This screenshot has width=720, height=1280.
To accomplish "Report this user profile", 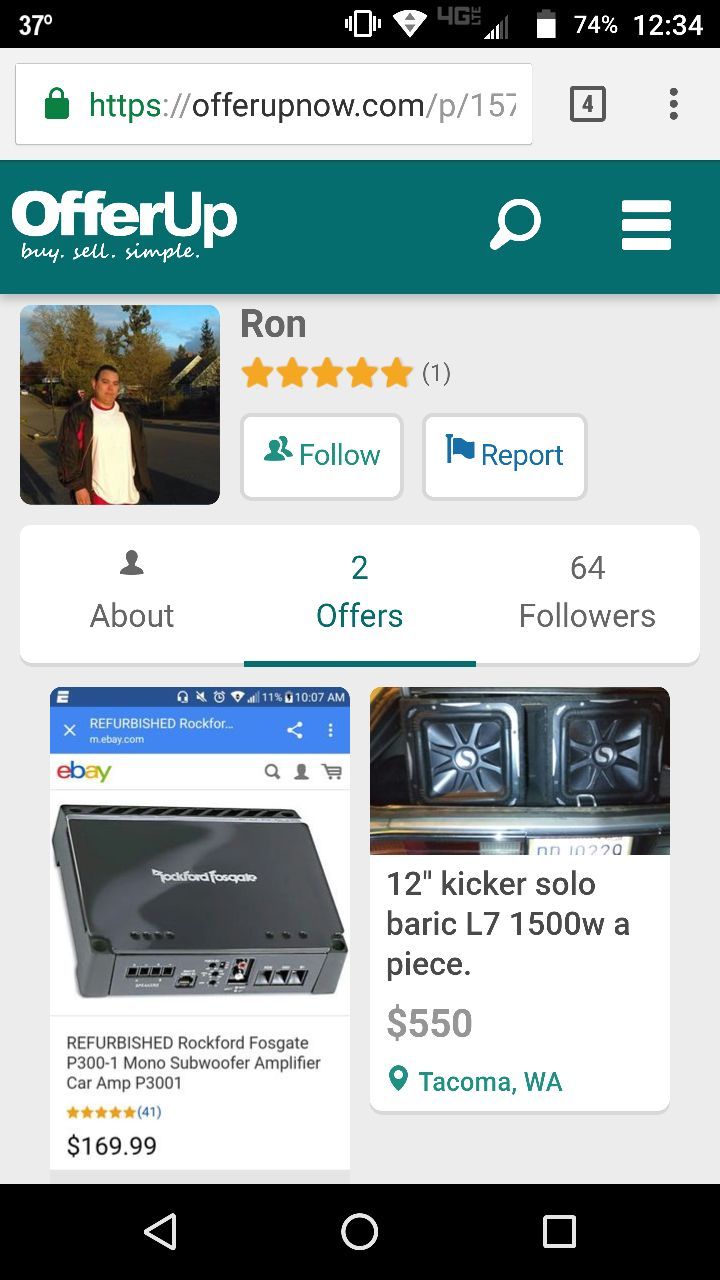I will pyautogui.click(x=504, y=456).
